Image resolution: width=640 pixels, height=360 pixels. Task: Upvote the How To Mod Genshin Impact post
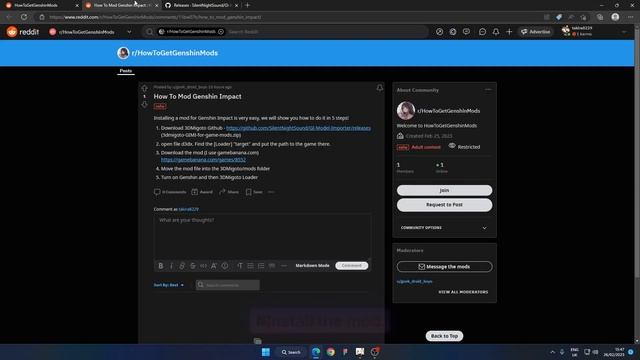[144, 88]
